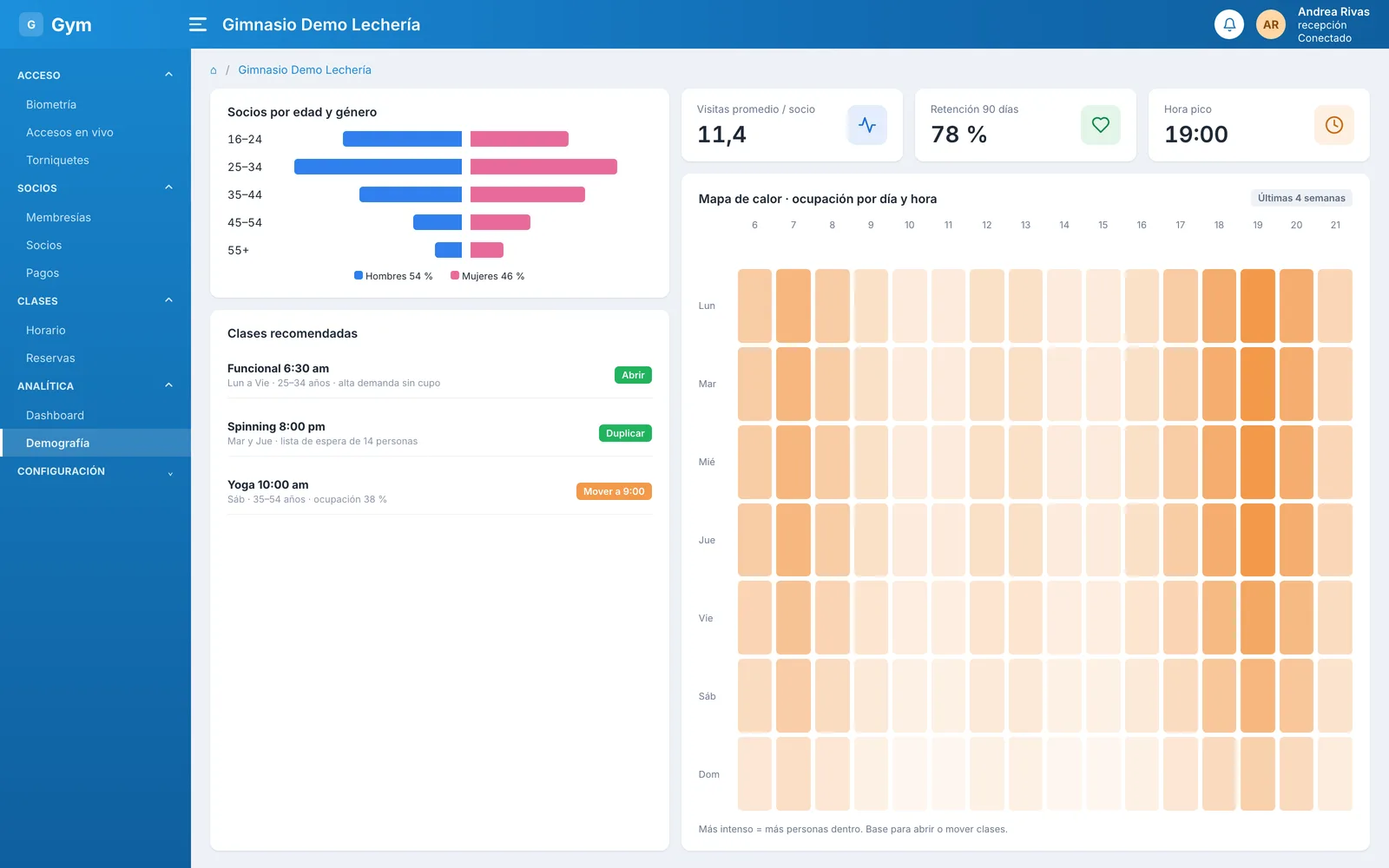Click the heatmap cell Dom at 6
Image resolution: width=1389 pixels, height=868 pixels.
pos(754,773)
